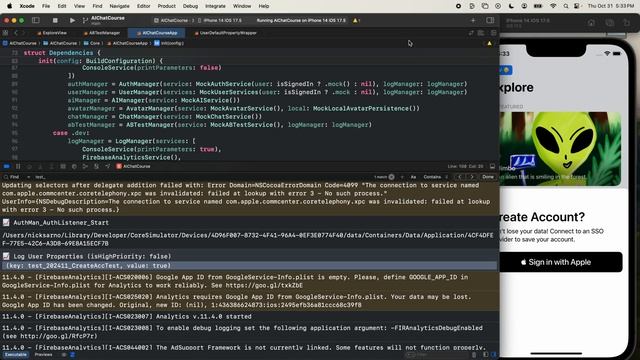Click AuthMan_AuthListener_Start log line
Screen dimensions: 640x360
click(x=61, y=223)
